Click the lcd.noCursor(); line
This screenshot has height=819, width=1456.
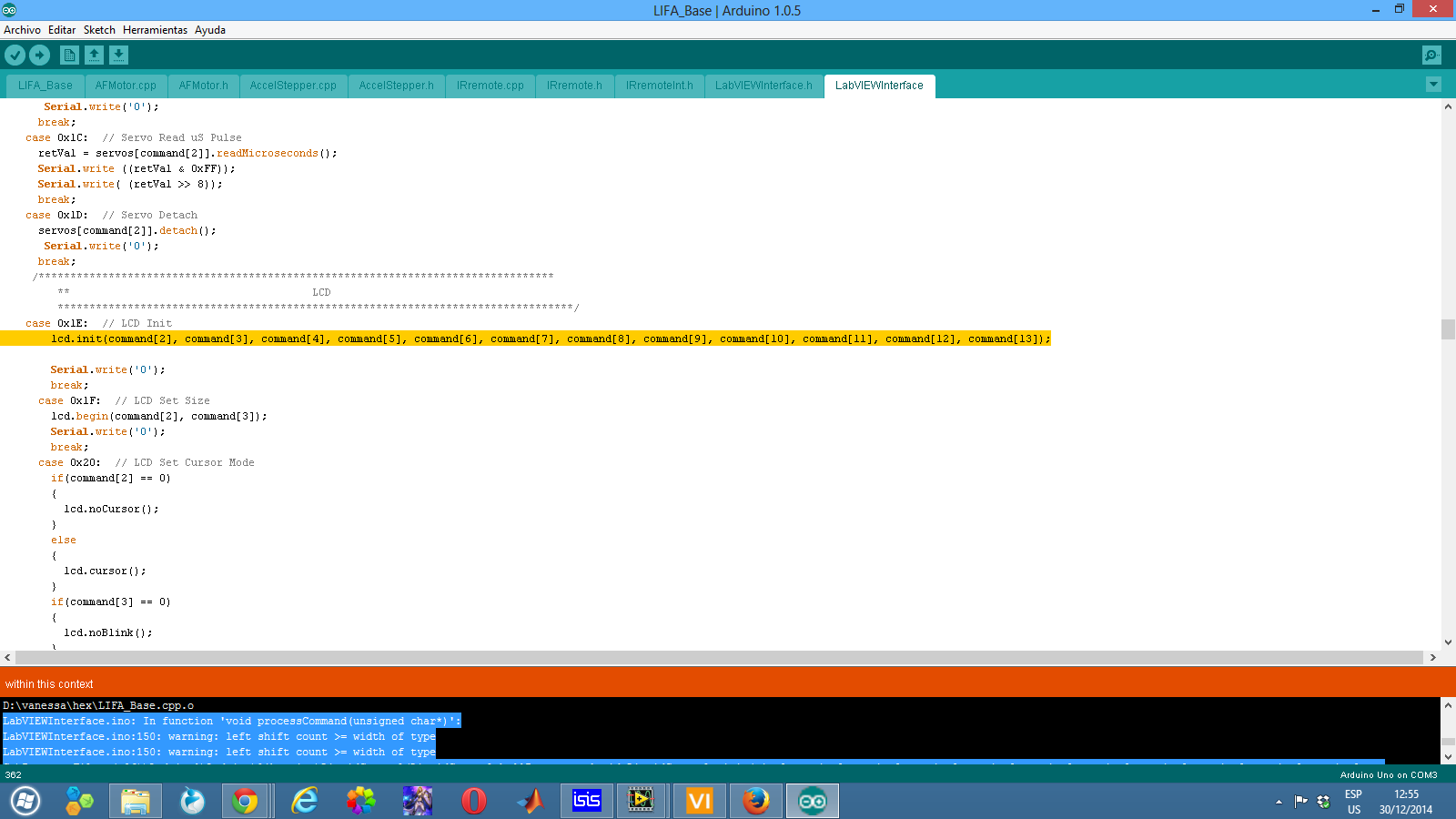coord(111,509)
